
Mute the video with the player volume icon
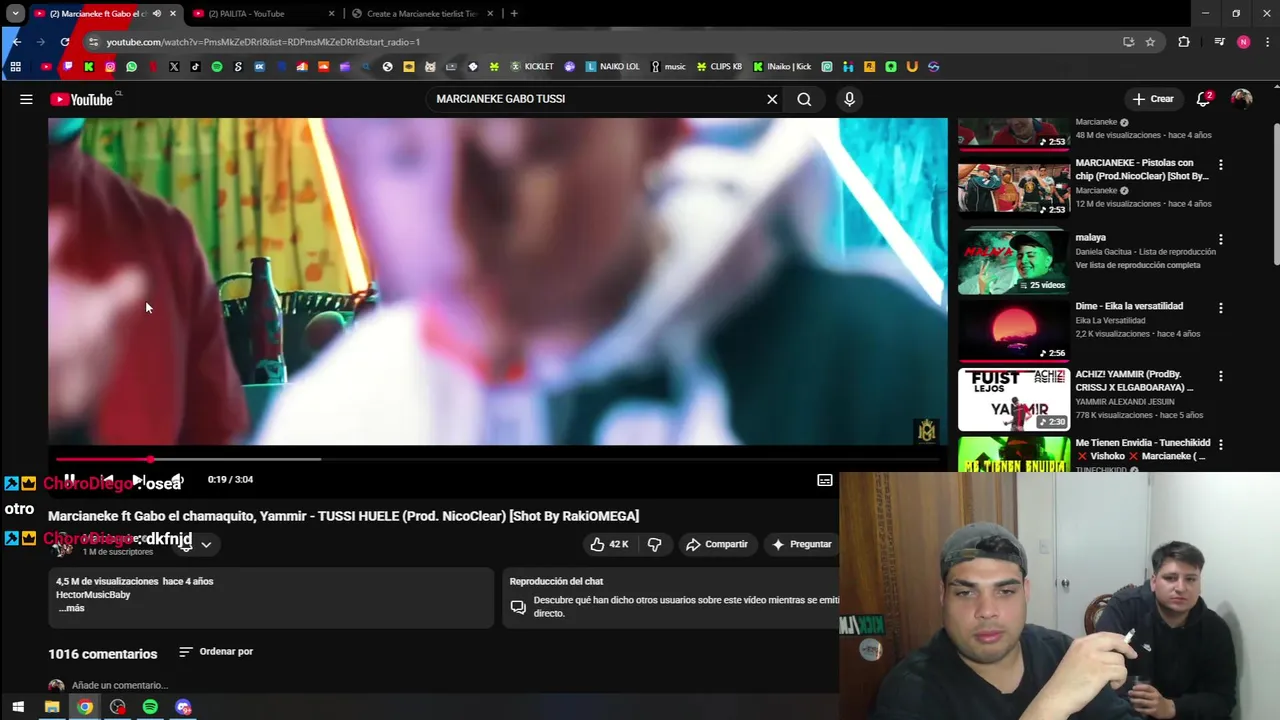pyautogui.click(x=176, y=480)
